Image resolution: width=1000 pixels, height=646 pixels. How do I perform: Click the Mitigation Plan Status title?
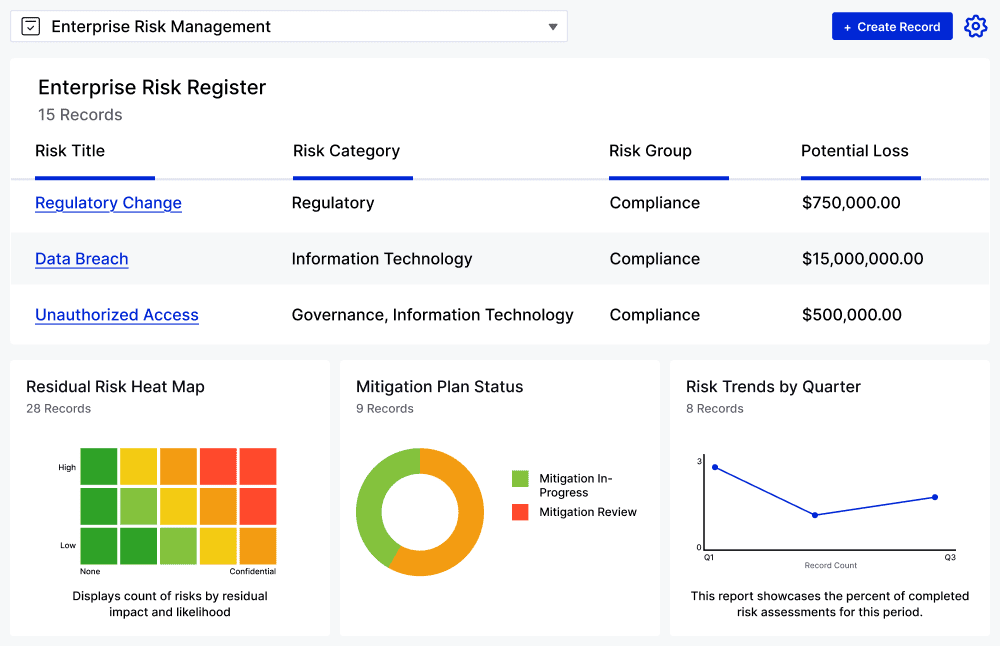[x=439, y=387]
